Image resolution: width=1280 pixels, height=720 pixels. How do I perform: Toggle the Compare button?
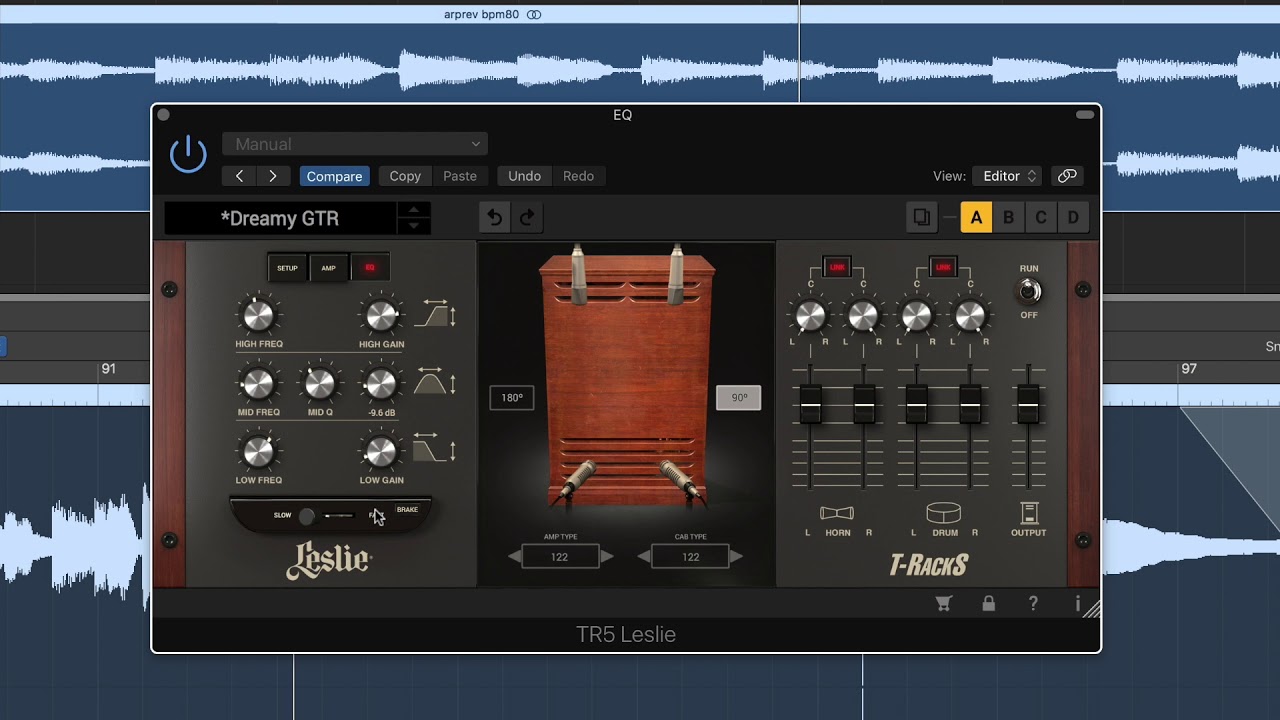click(x=334, y=176)
